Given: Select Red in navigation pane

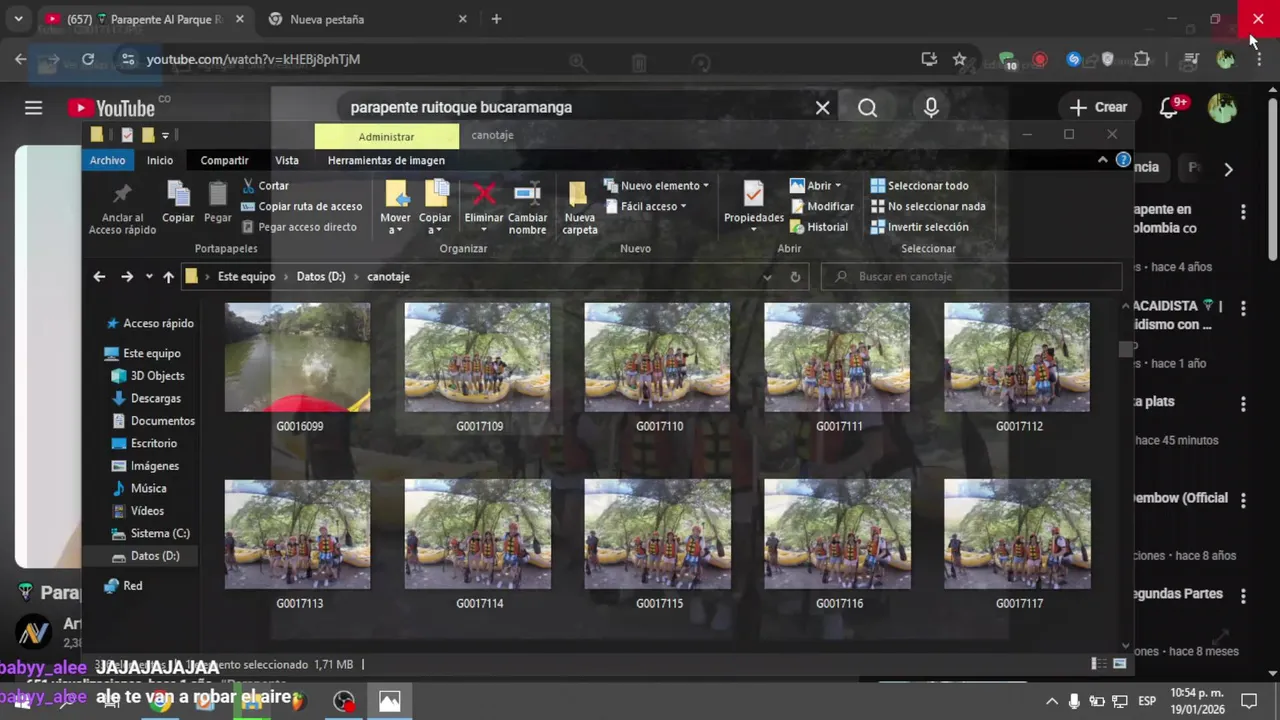Looking at the screenshot, I should click(123, 586).
